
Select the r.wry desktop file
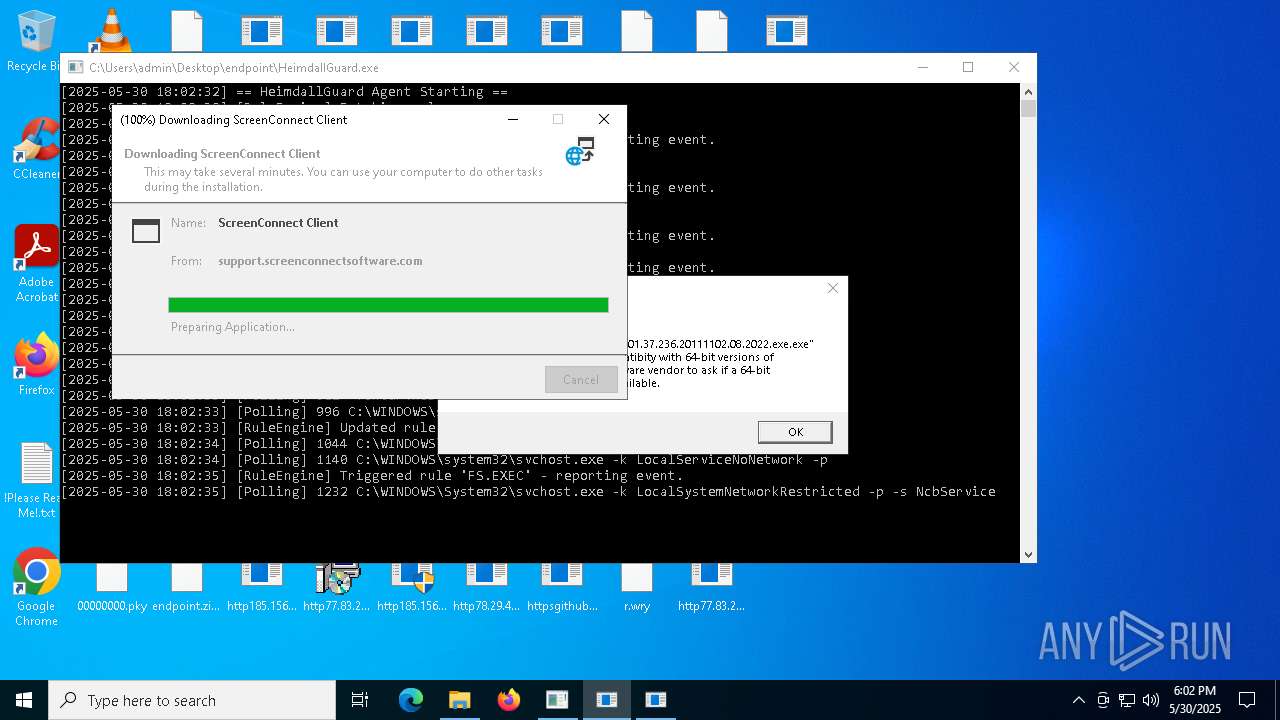coord(637,587)
